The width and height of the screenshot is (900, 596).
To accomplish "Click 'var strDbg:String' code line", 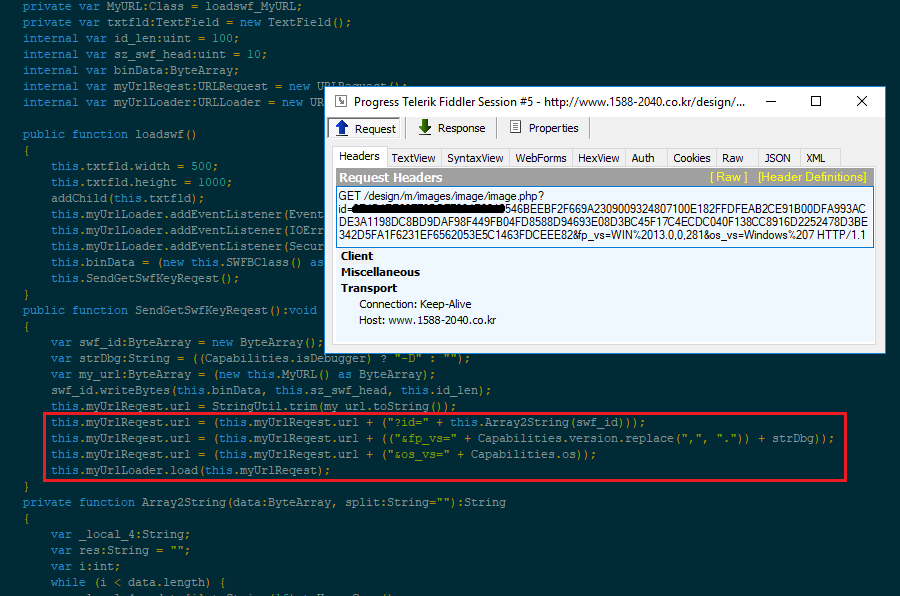I will tap(261, 358).
